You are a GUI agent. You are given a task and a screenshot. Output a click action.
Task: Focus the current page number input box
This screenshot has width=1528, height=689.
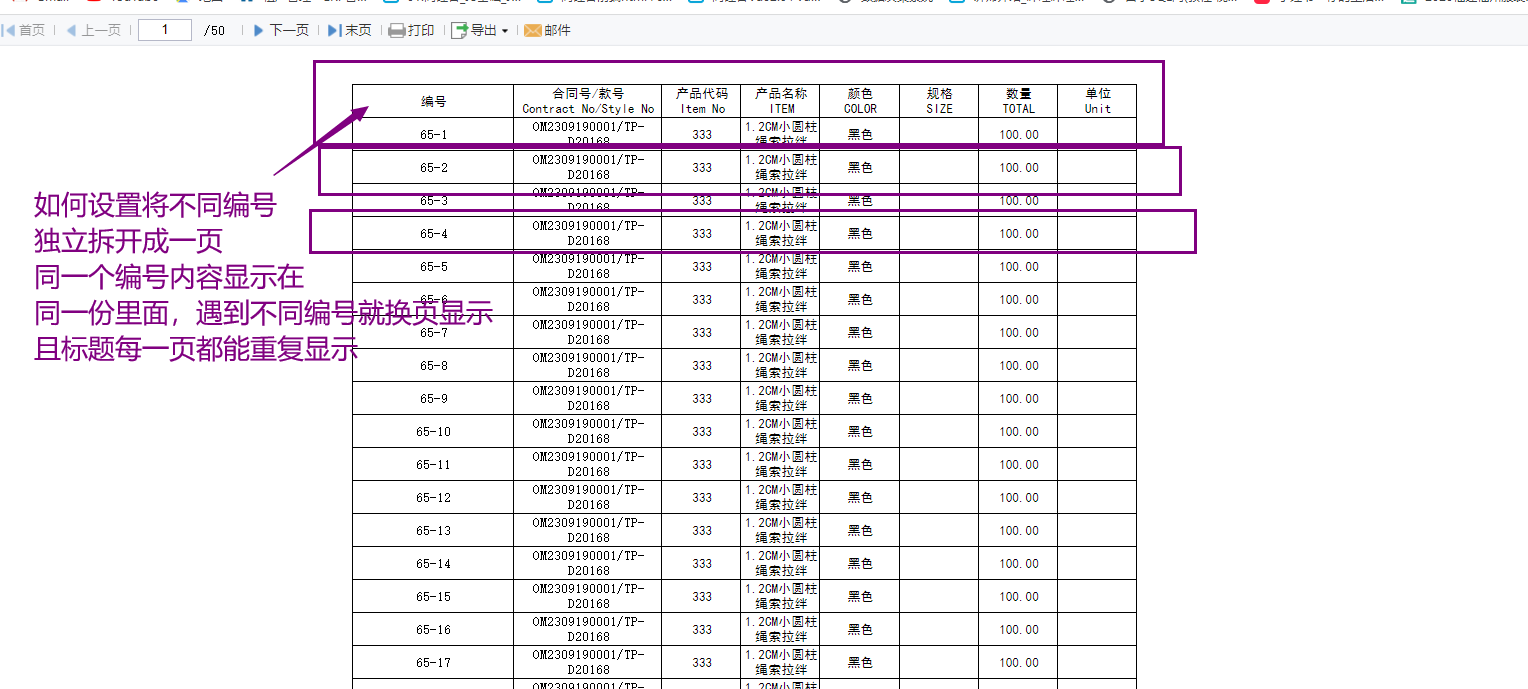(165, 30)
